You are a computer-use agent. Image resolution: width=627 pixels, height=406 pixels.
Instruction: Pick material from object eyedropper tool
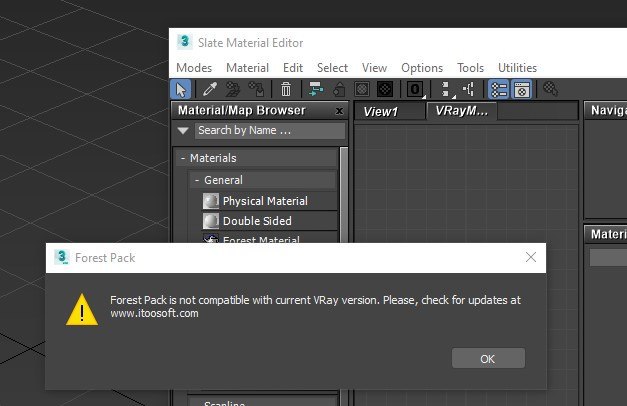[210, 89]
